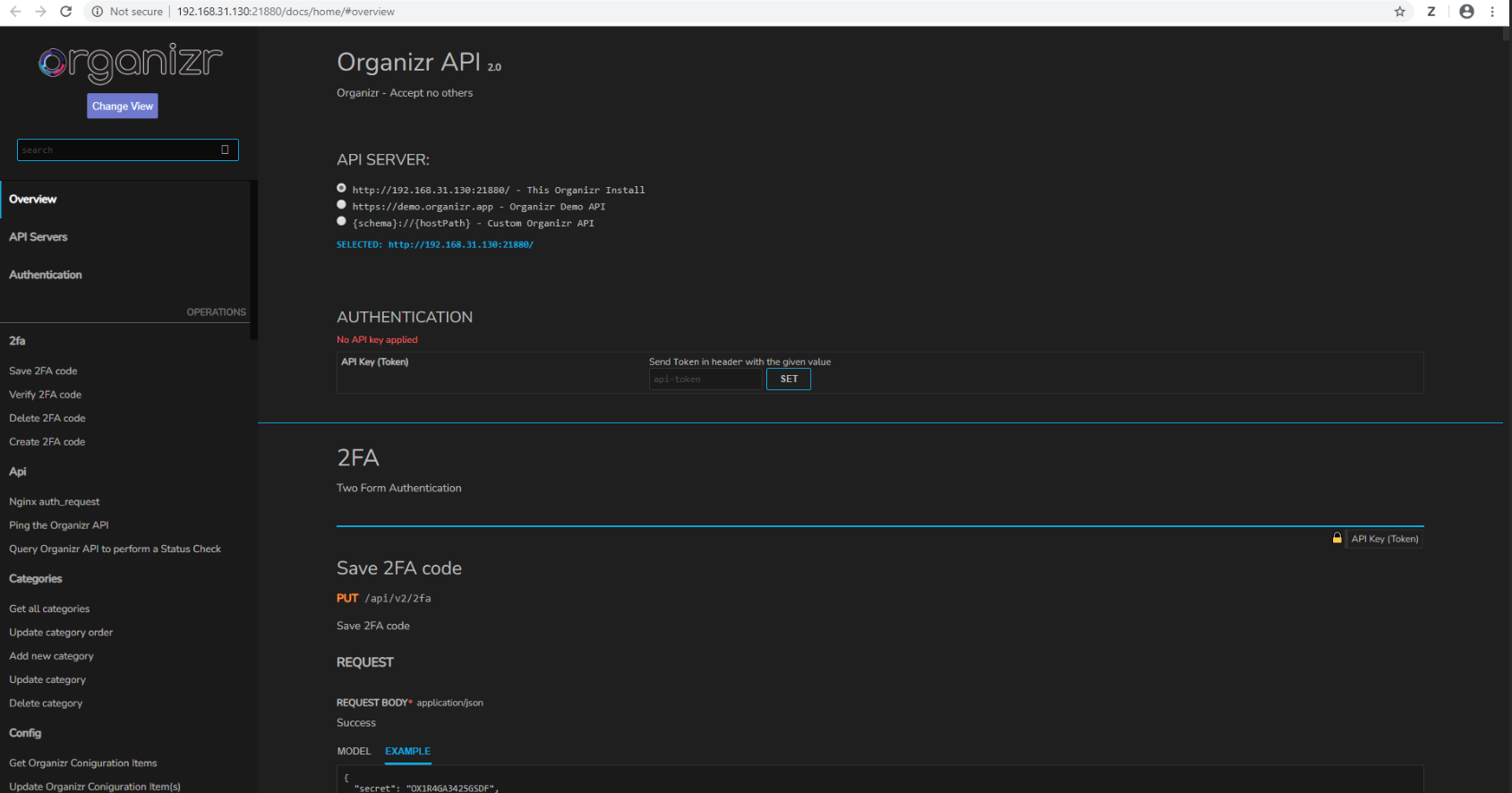The height and width of the screenshot is (793, 1512).
Task: Click the api-token input field
Action: (x=705, y=379)
